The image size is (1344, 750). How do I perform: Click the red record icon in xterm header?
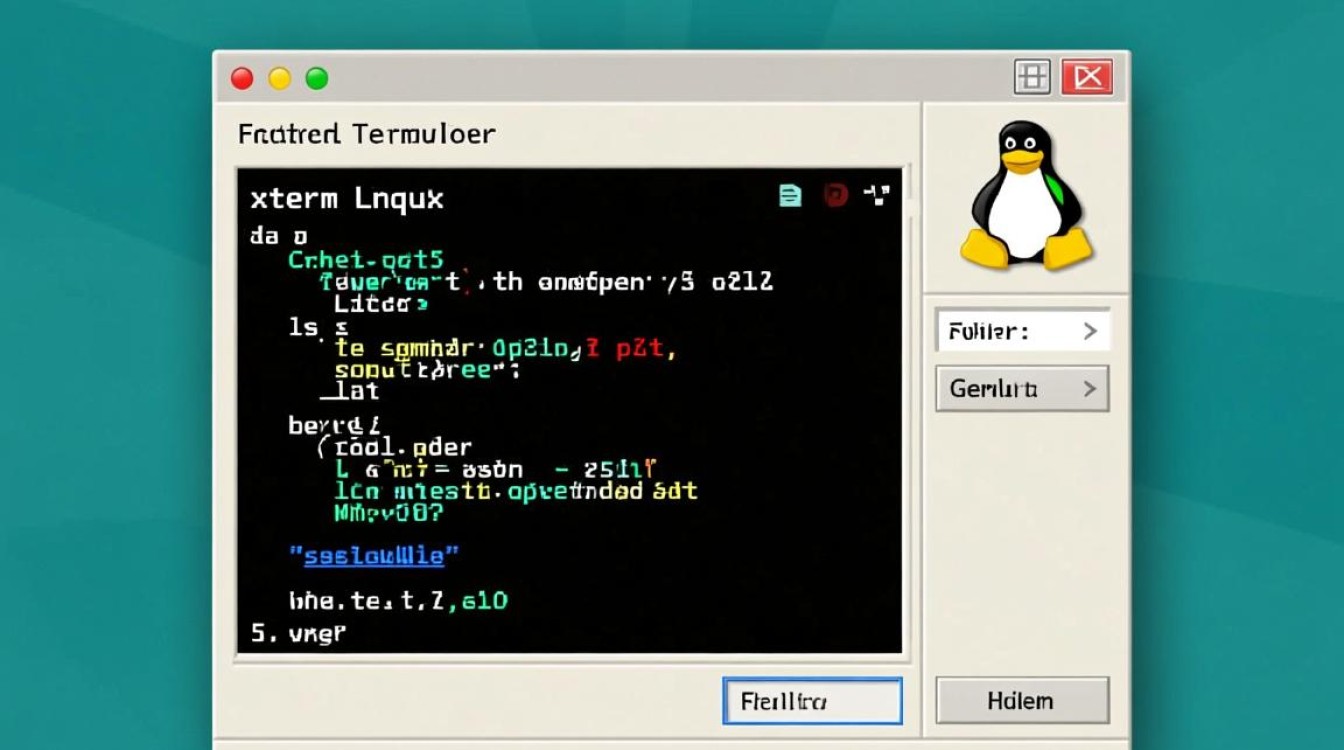point(838,195)
